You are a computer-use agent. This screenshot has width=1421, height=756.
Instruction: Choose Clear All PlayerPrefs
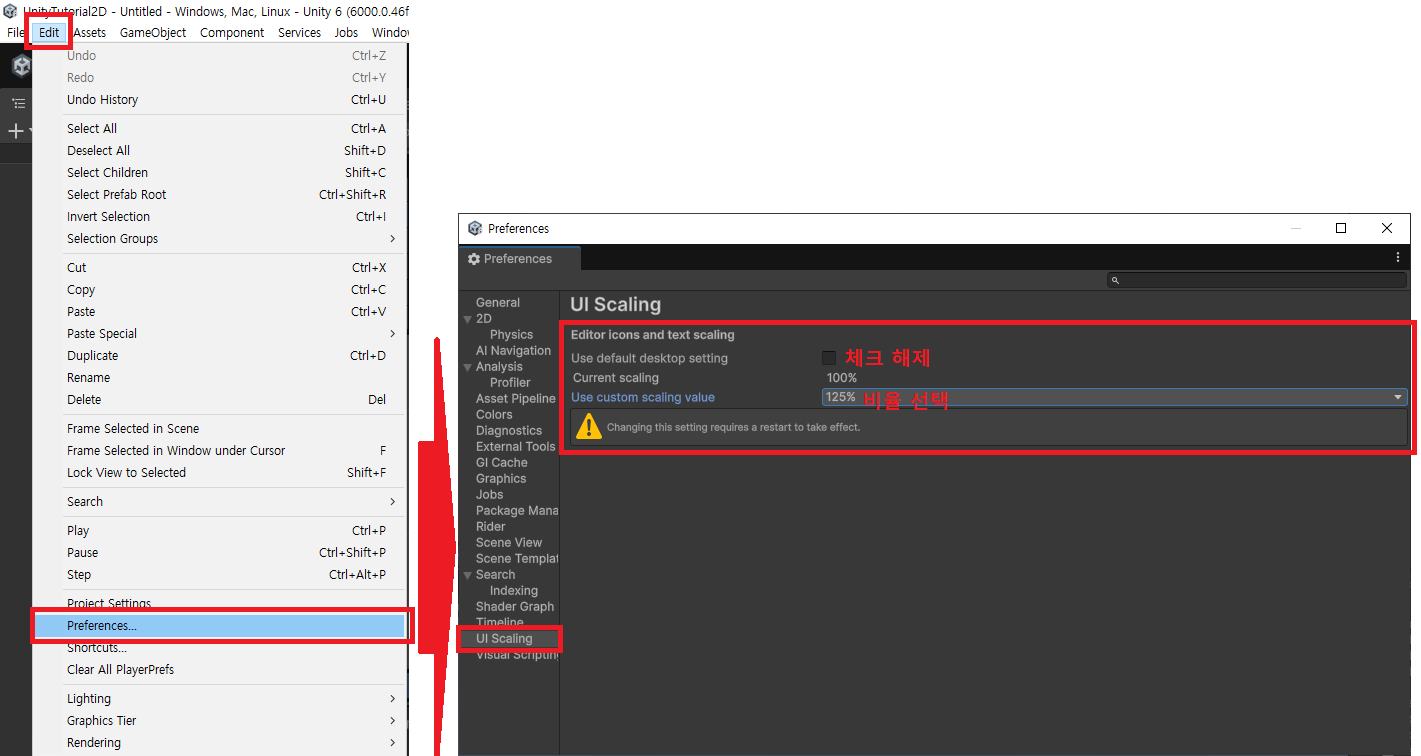coord(220,670)
